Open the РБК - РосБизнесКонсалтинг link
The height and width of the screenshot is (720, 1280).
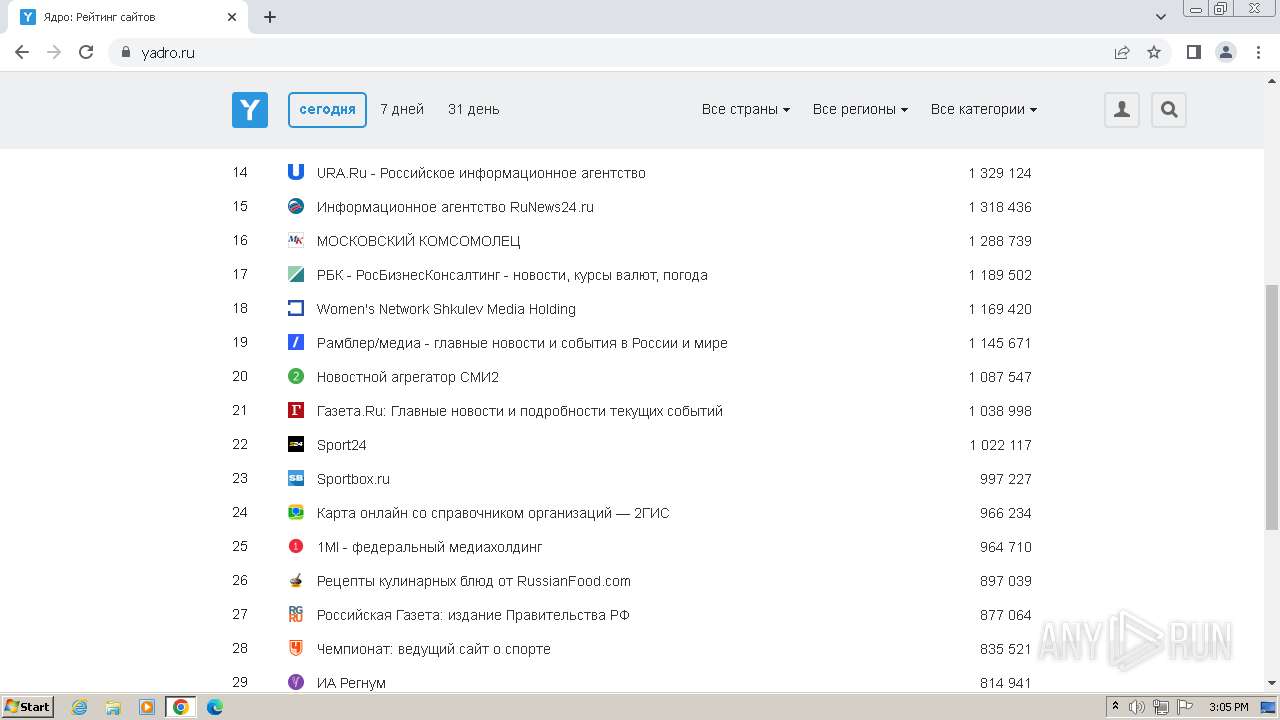(x=512, y=275)
